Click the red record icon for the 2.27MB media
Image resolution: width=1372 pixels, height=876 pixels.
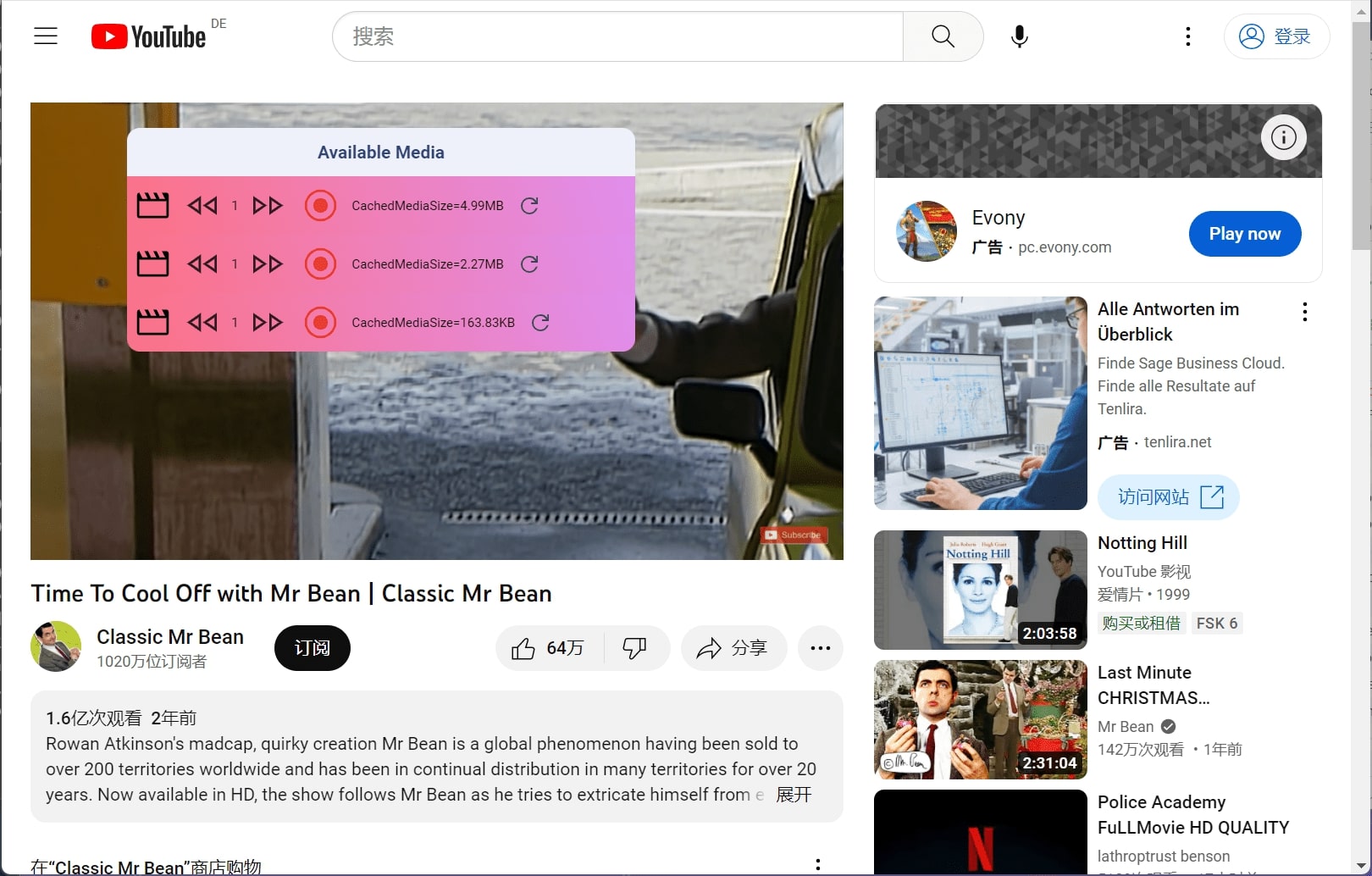coord(321,263)
